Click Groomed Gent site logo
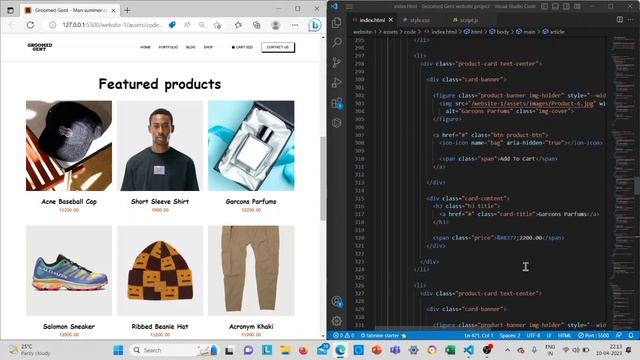Screen dimensions: 640x360 click(x=40, y=47)
